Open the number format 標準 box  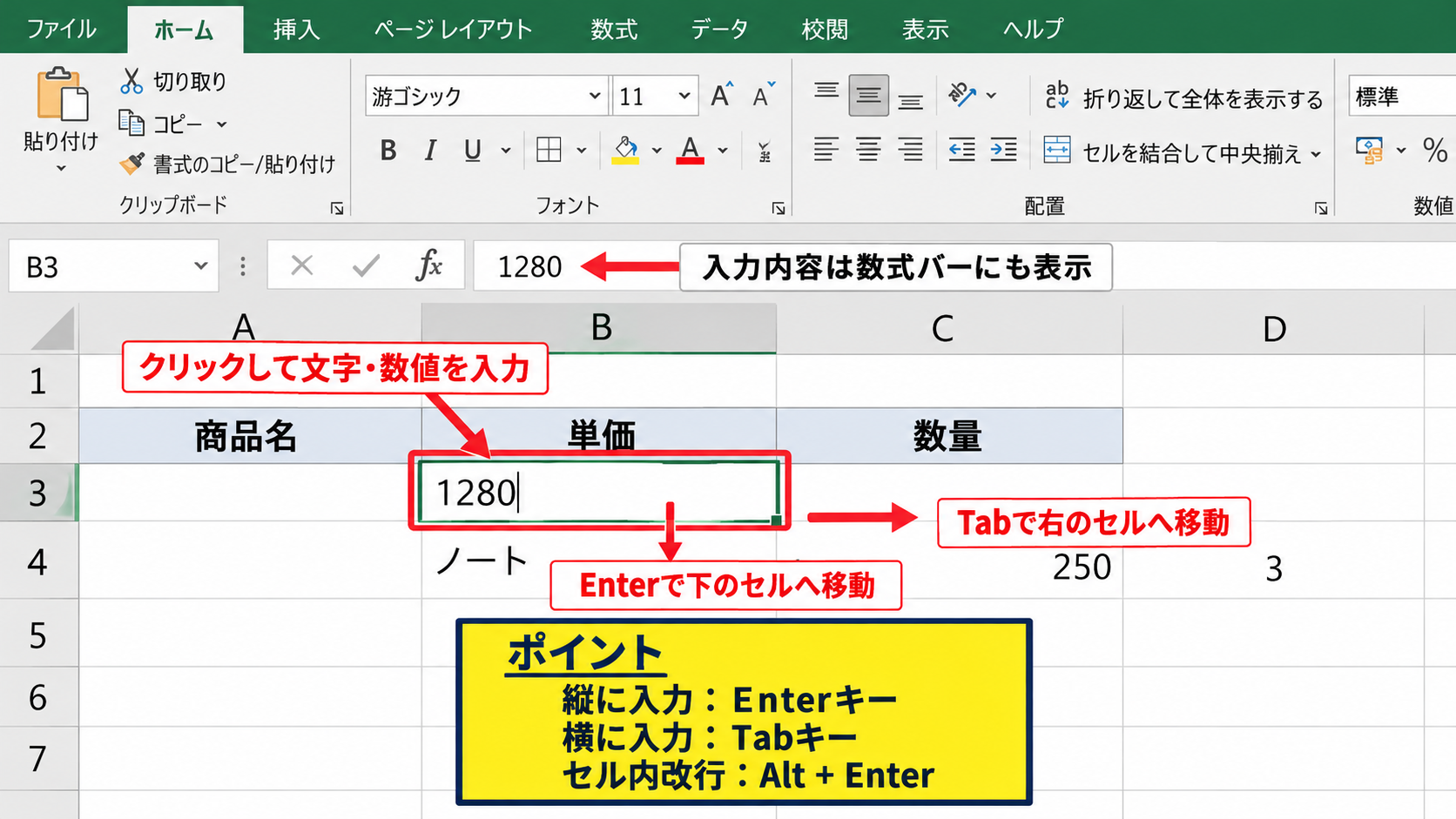pyautogui.click(x=1403, y=96)
